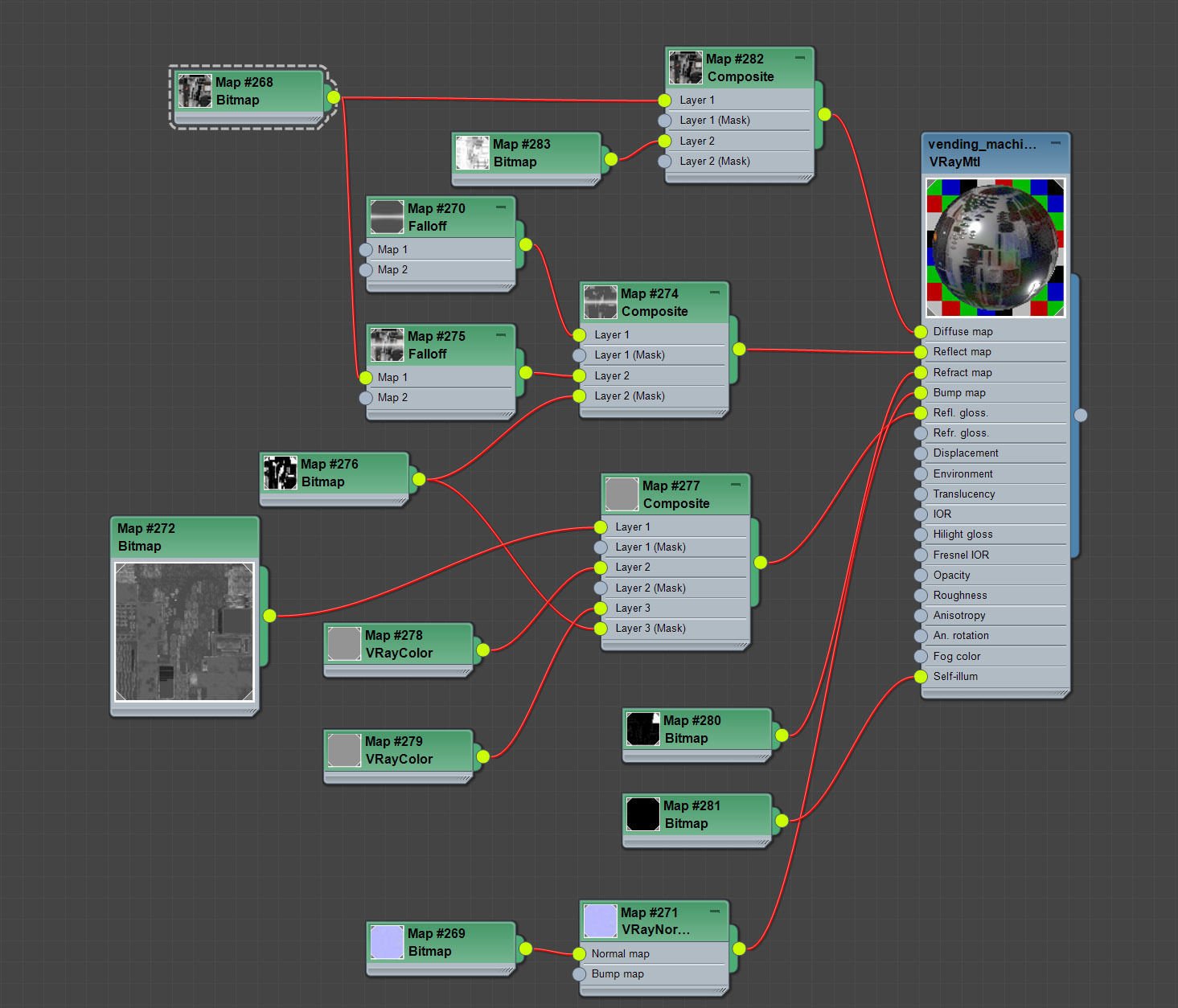Screen dimensions: 1178x1008
Task: Click the Map #281 Bitmap output socket
Action: 782,820
